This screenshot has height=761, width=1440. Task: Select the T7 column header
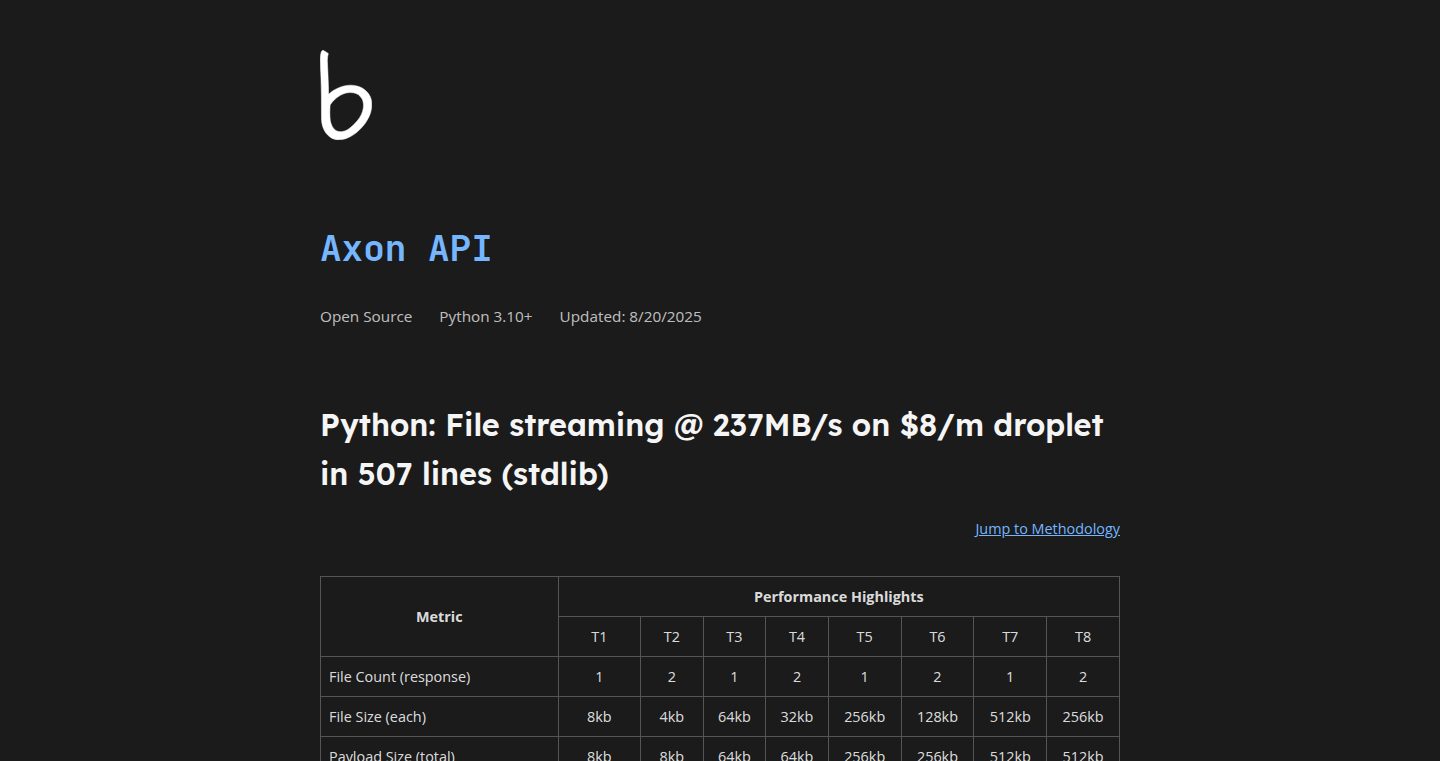[1010, 637]
